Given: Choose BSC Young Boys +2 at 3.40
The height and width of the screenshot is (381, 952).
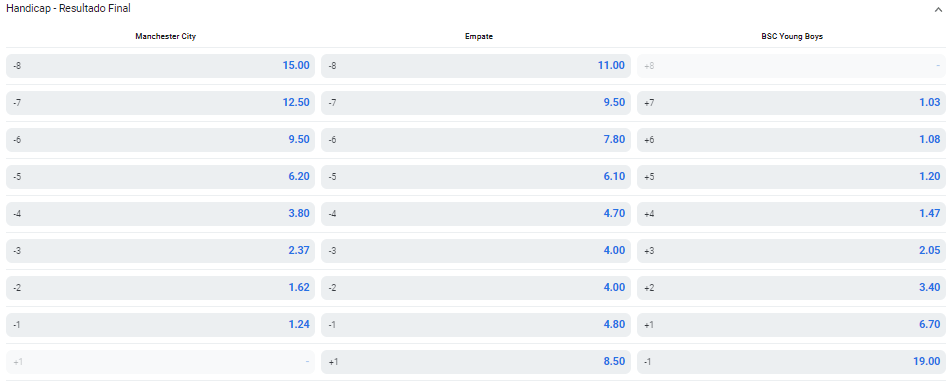Looking at the screenshot, I should click(791, 288).
